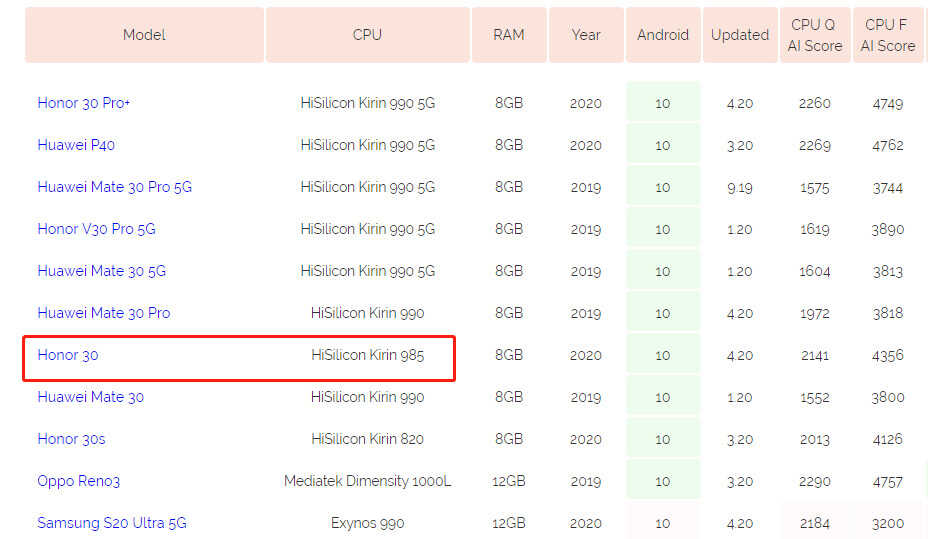This screenshot has height=539, width=928.
Task: Select the CPU F score 3890
Action: coord(888,230)
